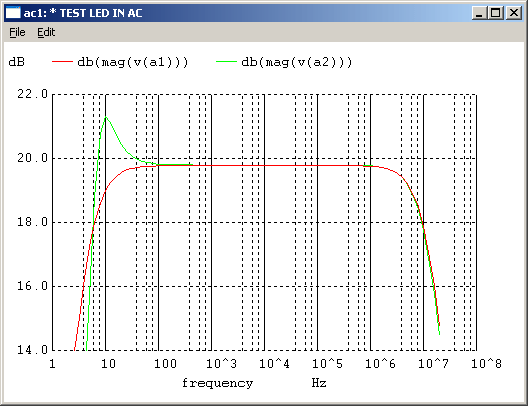This screenshot has width=528, height=406.
Task: Click the red db(mag(v(a1))) legend line
Action: click(x=62, y=62)
